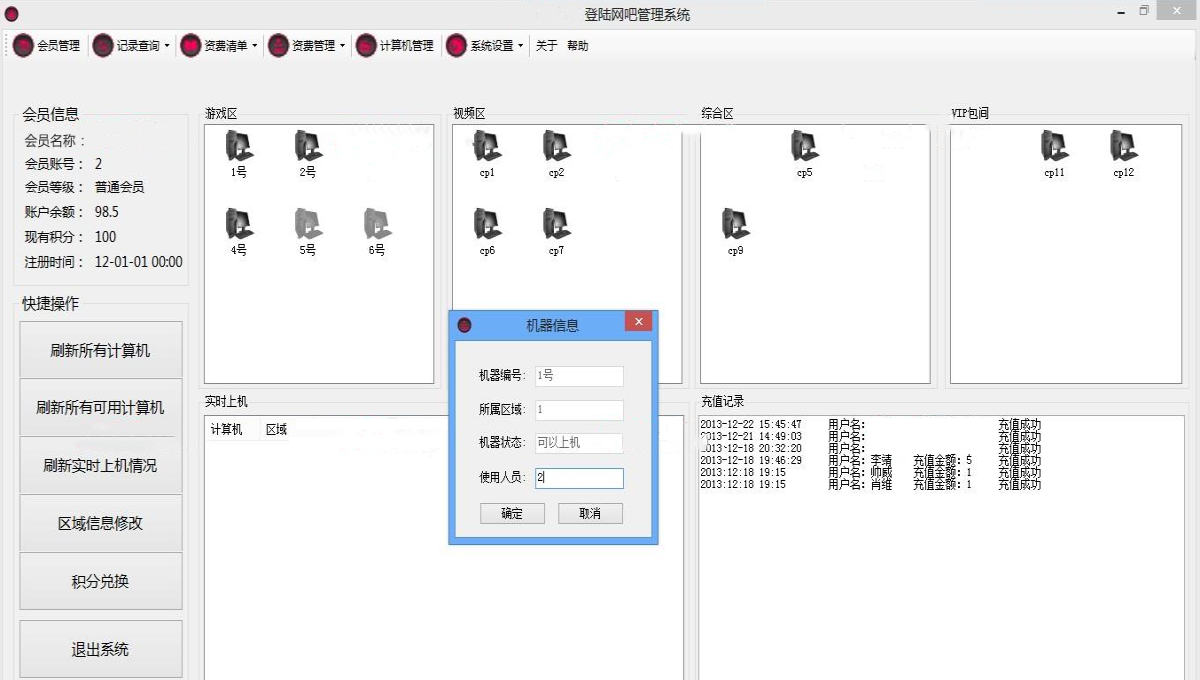Open 区域信息修改
This screenshot has width=1200, height=680.
click(x=101, y=523)
